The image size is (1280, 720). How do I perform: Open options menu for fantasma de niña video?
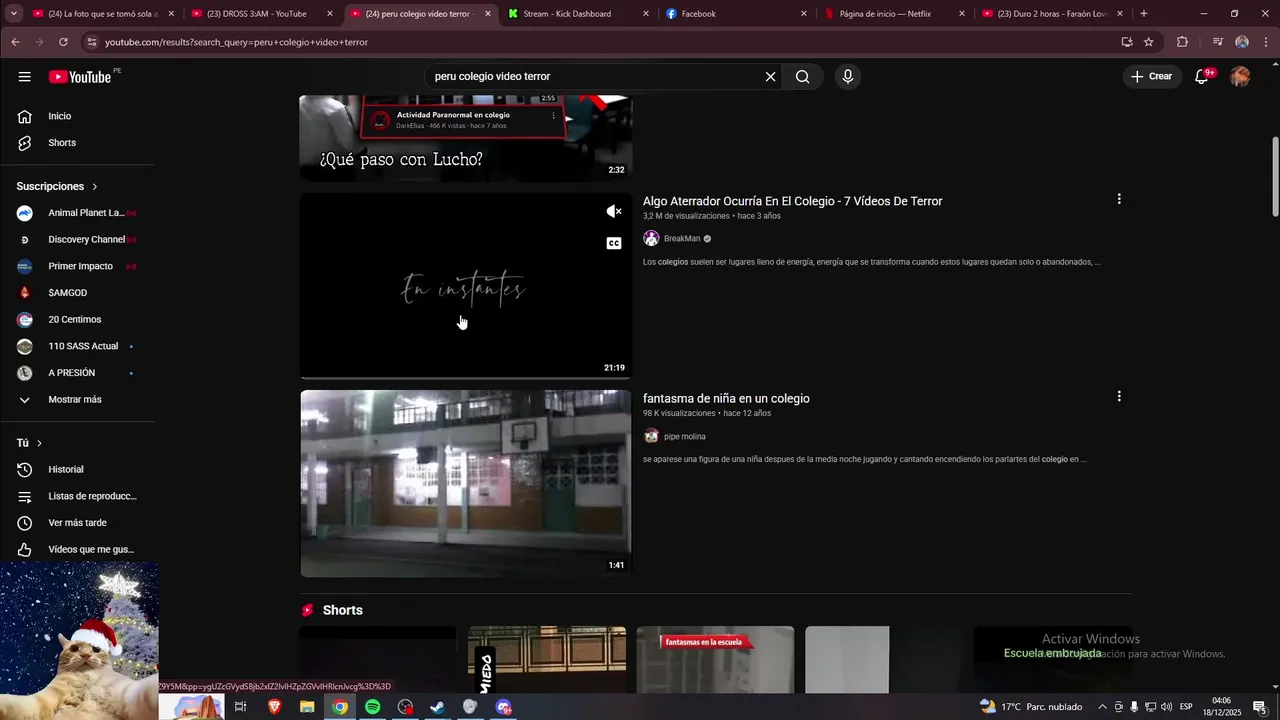point(1119,396)
